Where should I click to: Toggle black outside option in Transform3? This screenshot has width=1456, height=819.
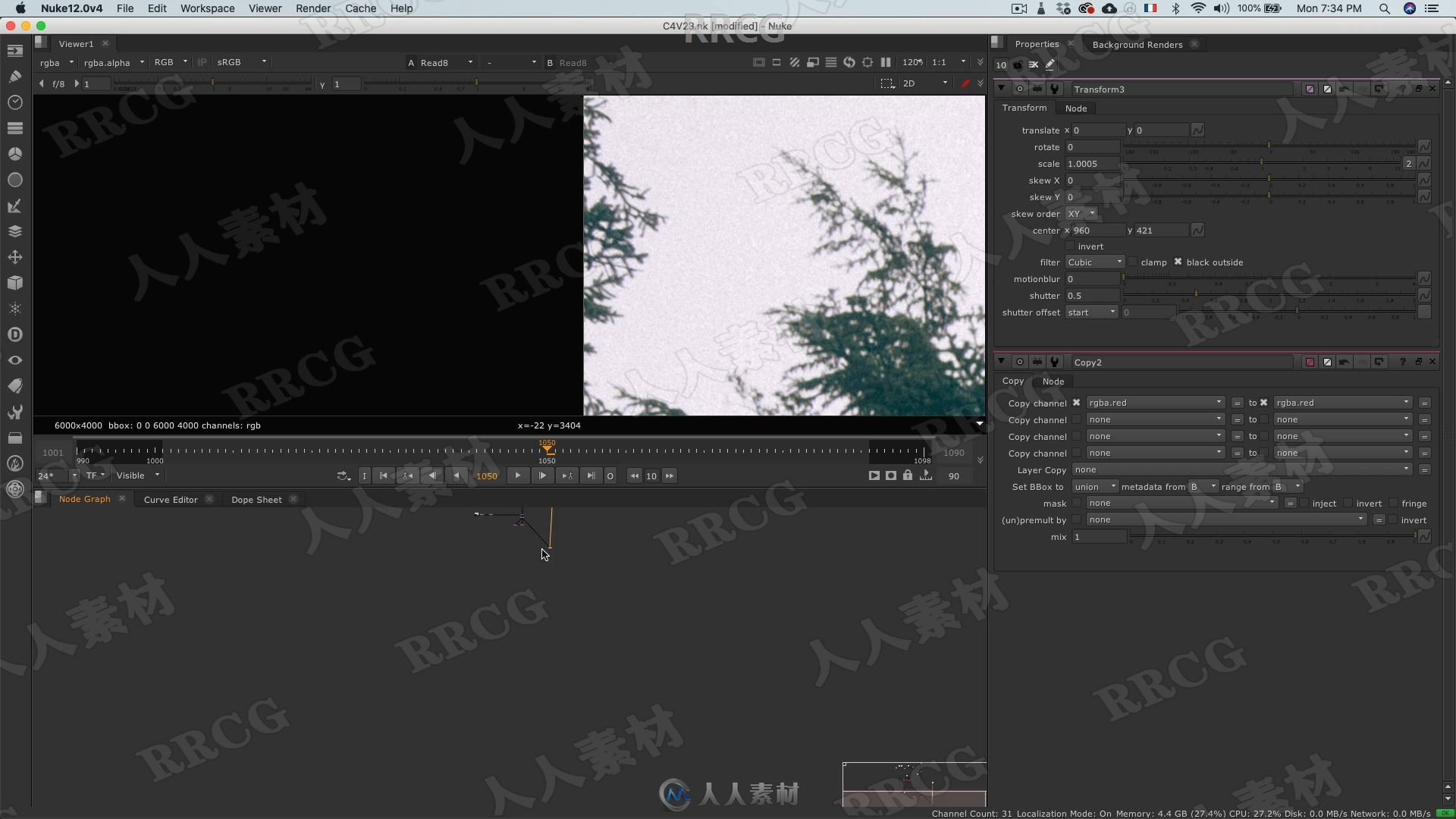[1178, 262]
